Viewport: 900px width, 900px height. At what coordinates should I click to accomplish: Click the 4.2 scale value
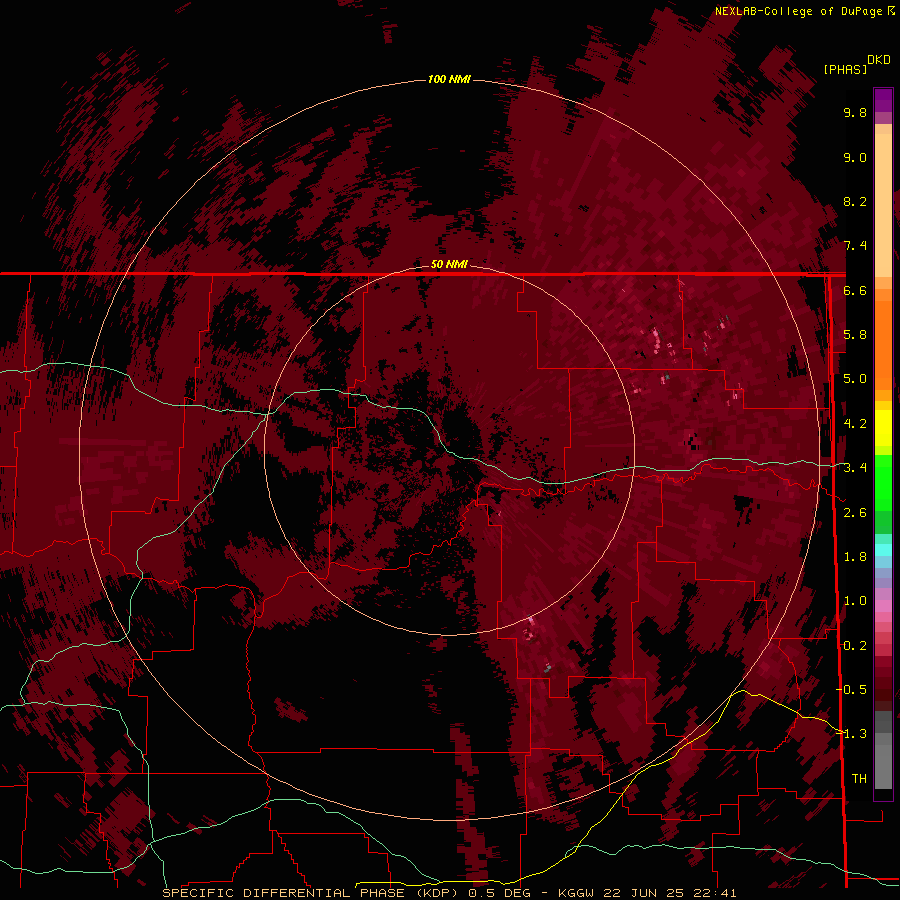tap(855, 424)
